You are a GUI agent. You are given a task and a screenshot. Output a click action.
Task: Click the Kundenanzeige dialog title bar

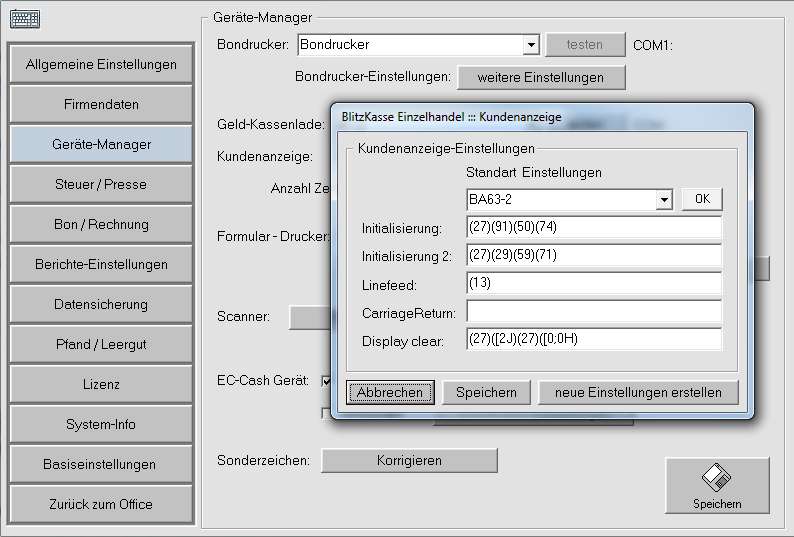[542, 117]
